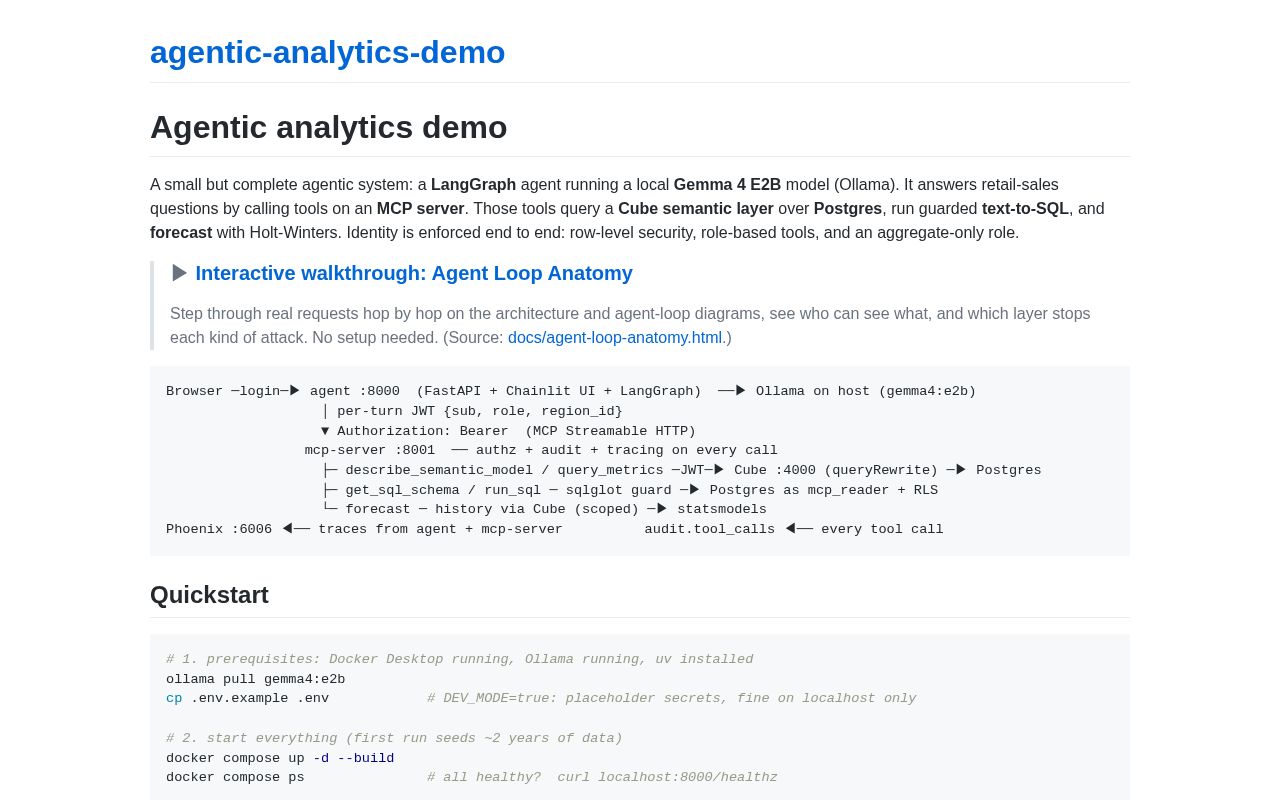
Task: Click "mcp-server :8001" in the diagram
Action: [370, 450]
